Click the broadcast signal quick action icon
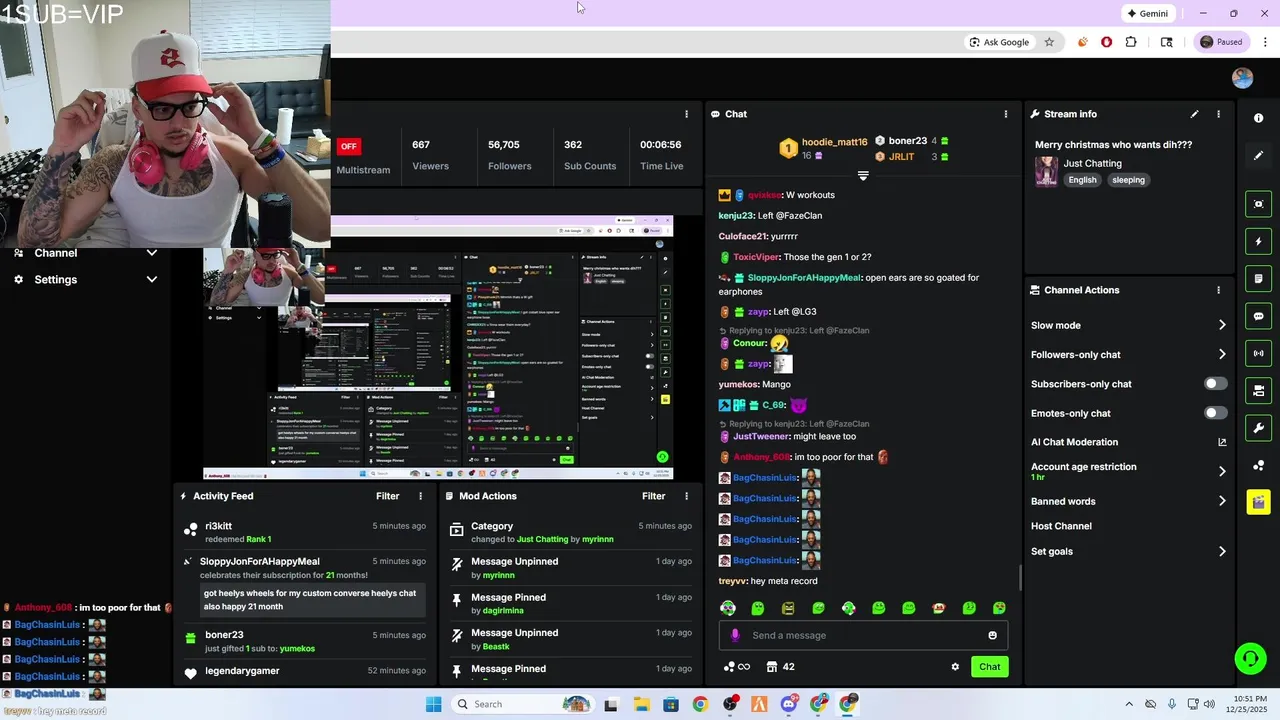The width and height of the screenshot is (1280, 720). pyautogui.click(x=1258, y=353)
